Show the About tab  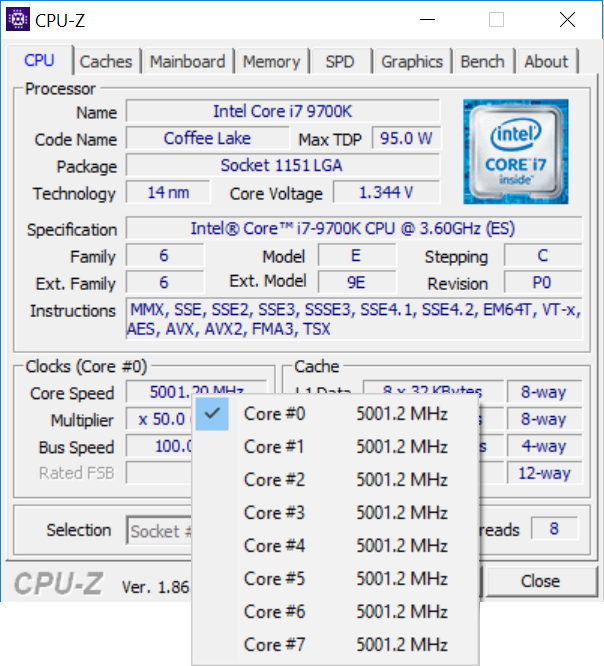[x=546, y=62]
